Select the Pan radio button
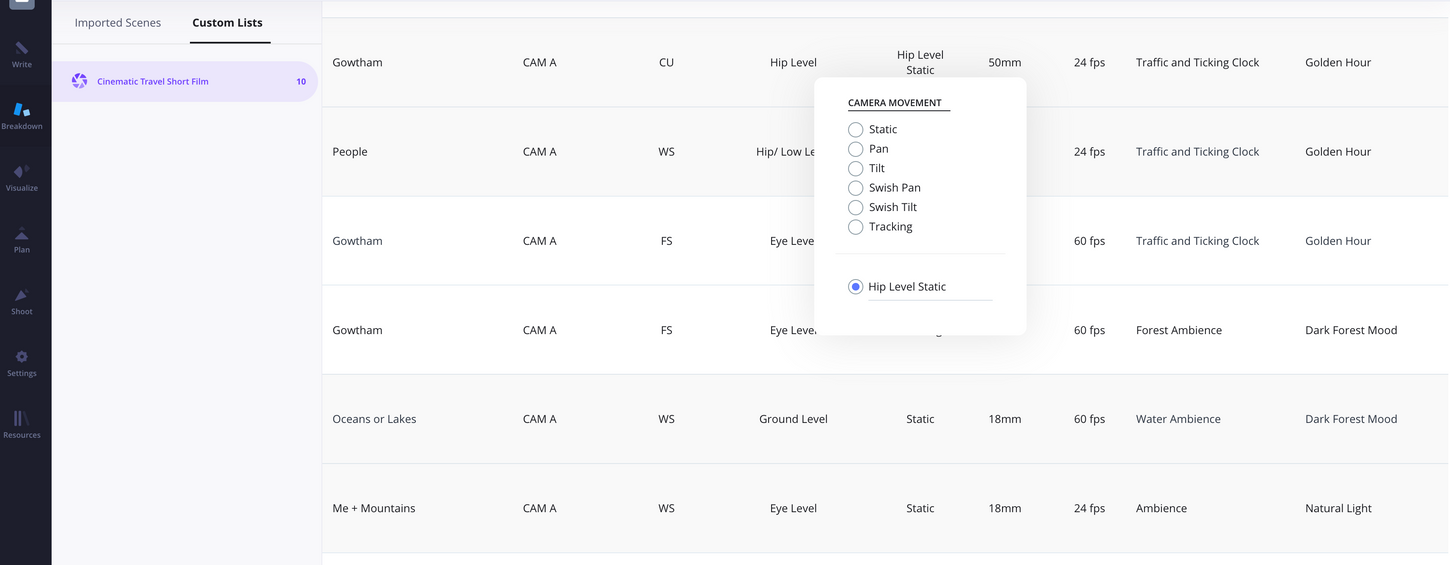 pyautogui.click(x=856, y=149)
